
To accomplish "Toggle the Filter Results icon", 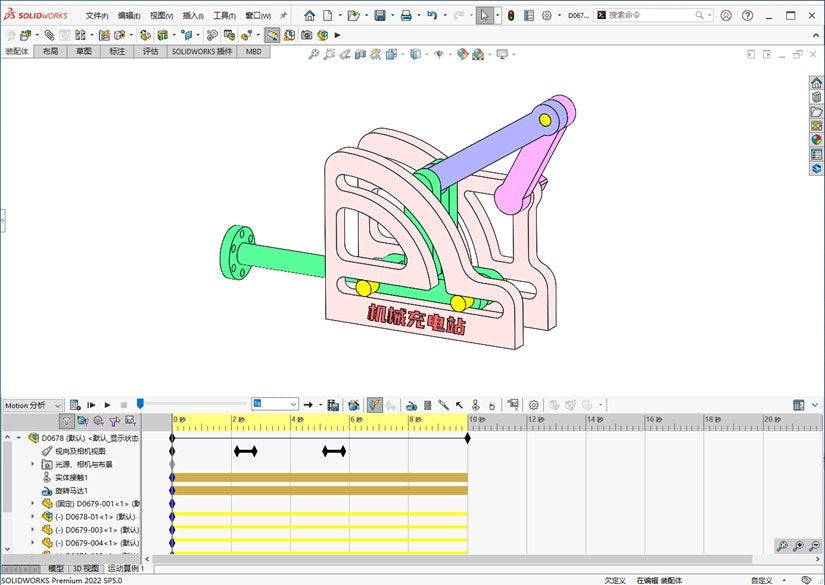I will pos(130,421).
